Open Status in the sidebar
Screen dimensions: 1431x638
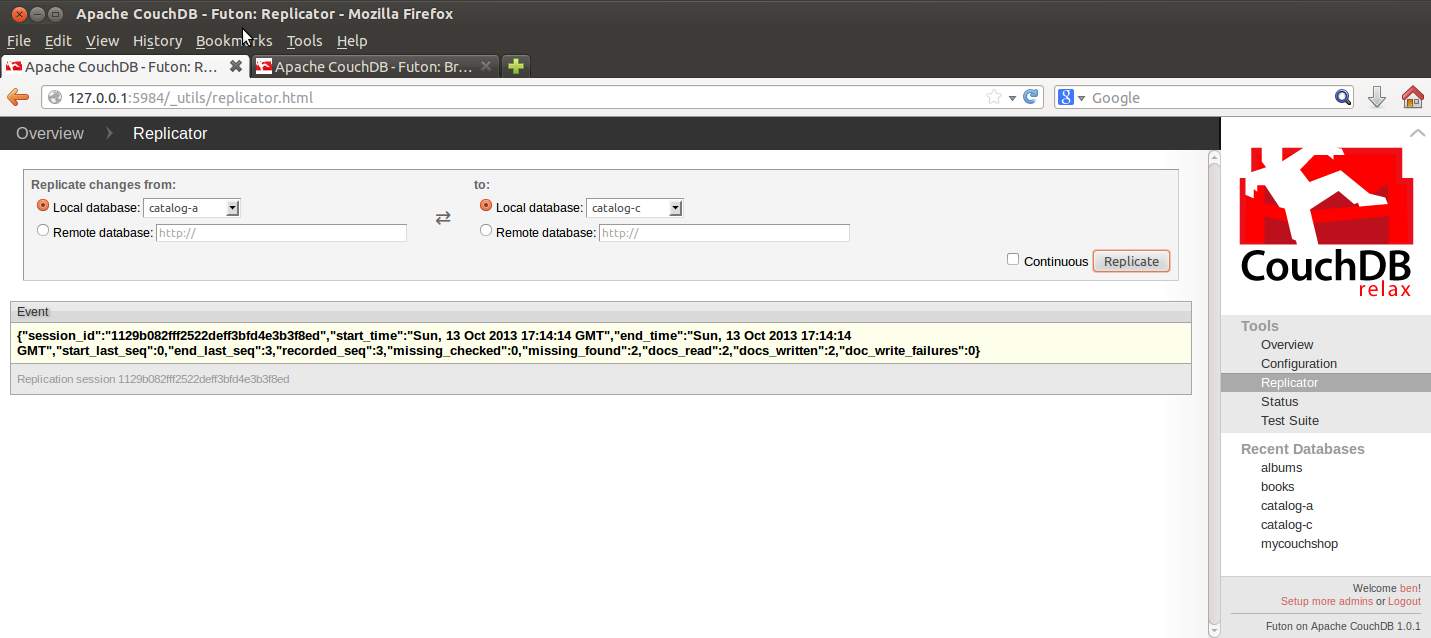coord(1279,402)
